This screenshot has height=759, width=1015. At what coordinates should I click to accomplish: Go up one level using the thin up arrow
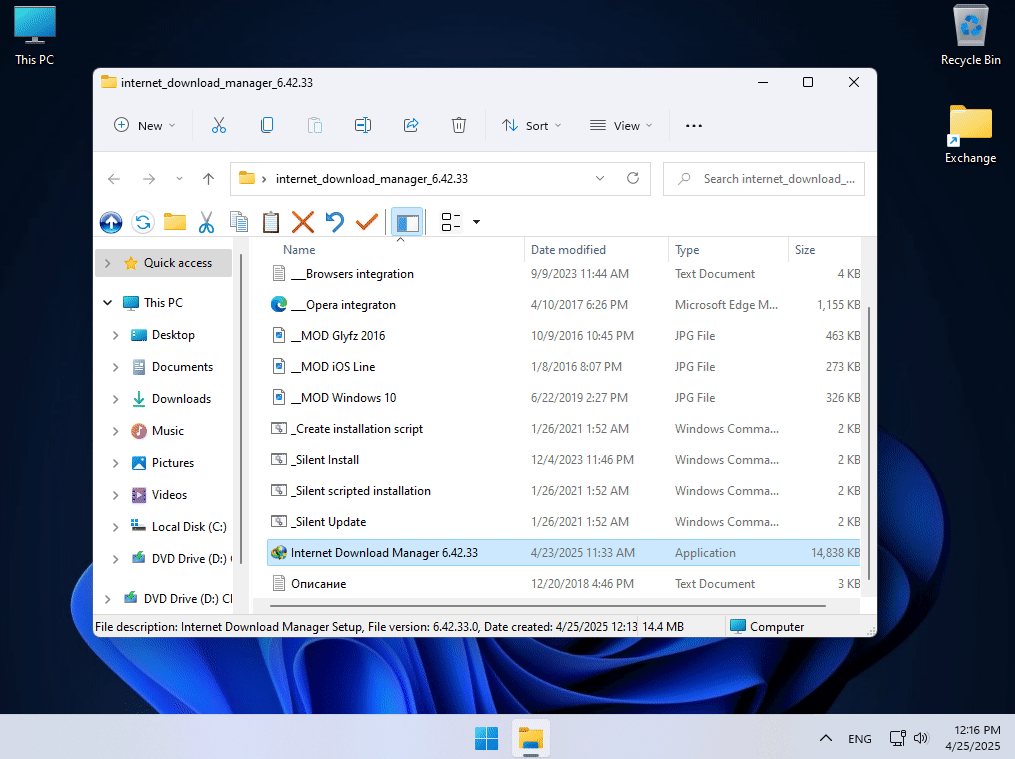(208, 179)
